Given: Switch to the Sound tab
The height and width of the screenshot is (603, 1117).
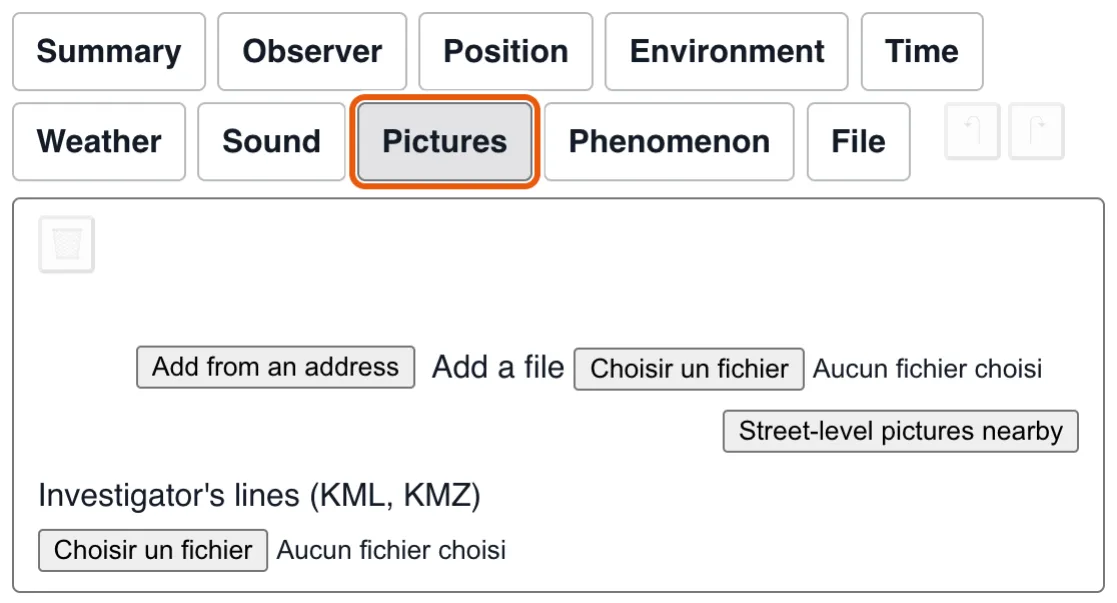Looking at the screenshot, I should tap(271, 141).
